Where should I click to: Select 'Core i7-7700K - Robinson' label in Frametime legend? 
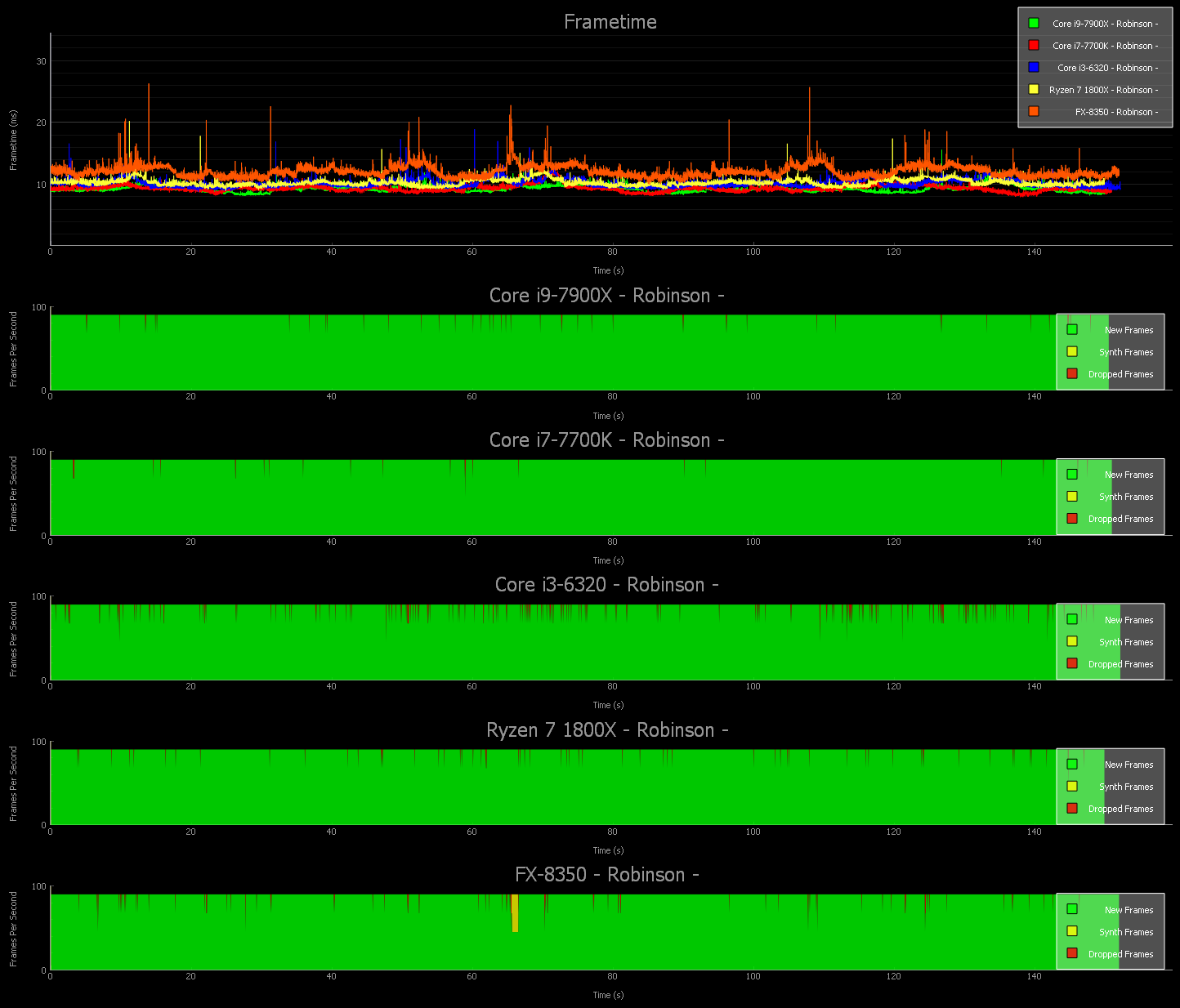[1105, 46]
